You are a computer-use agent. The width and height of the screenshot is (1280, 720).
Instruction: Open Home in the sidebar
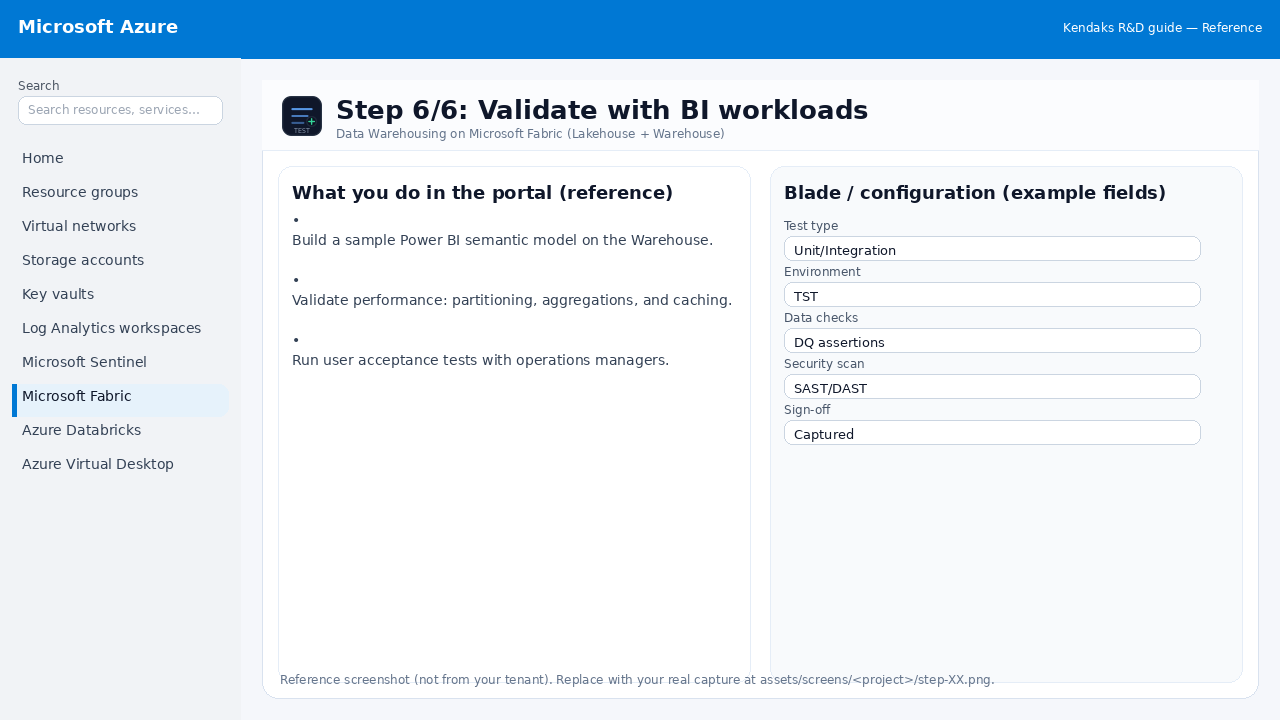[x=120, y=158]
